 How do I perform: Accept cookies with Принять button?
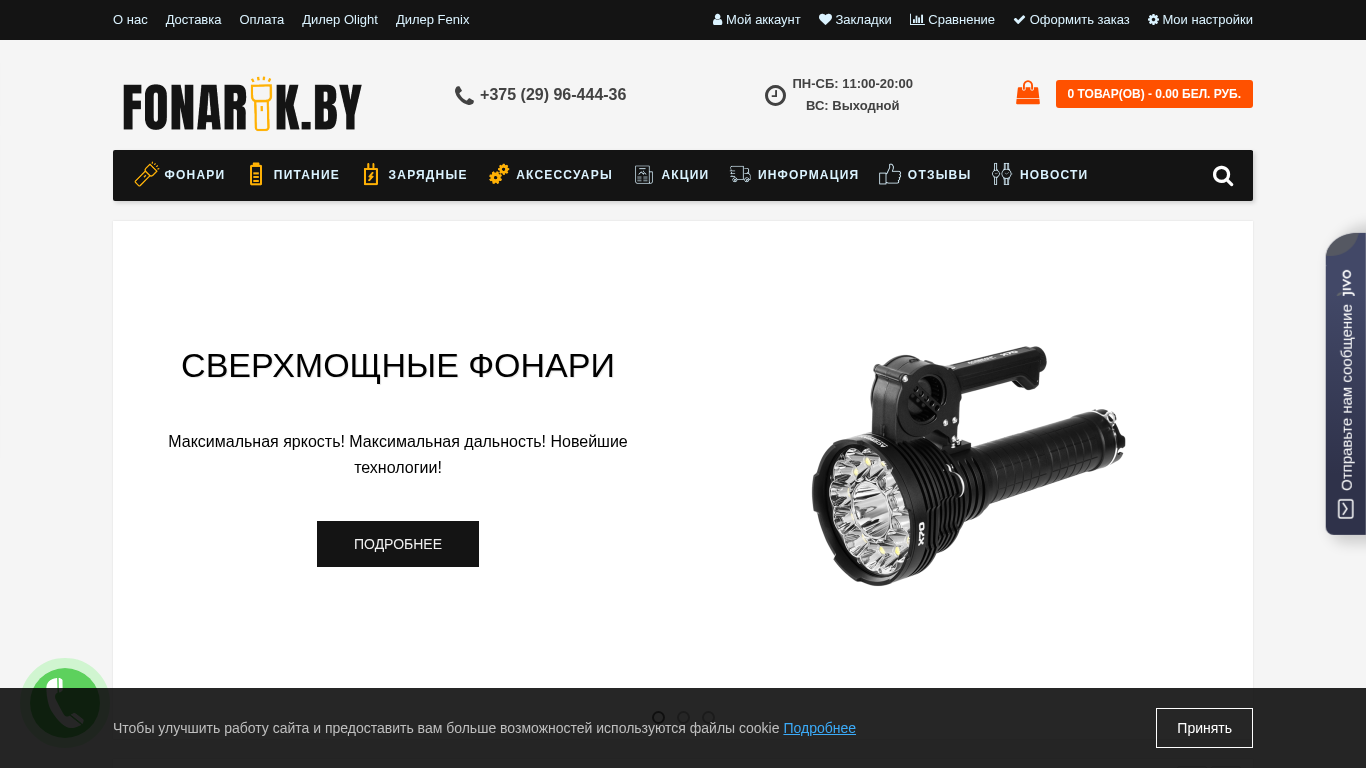pyautogui.click(x=1204, y=728)
